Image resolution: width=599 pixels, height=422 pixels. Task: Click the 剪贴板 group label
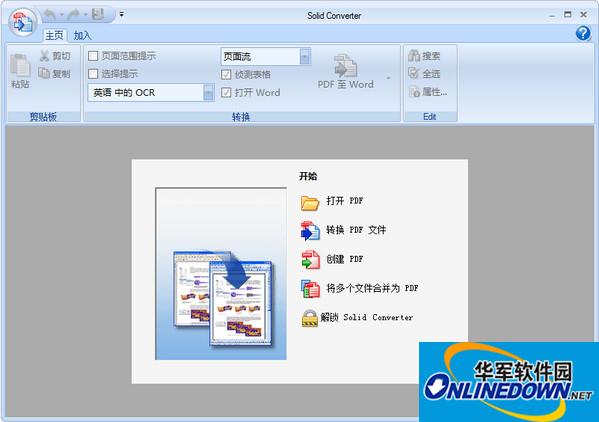tap(43, 116)
